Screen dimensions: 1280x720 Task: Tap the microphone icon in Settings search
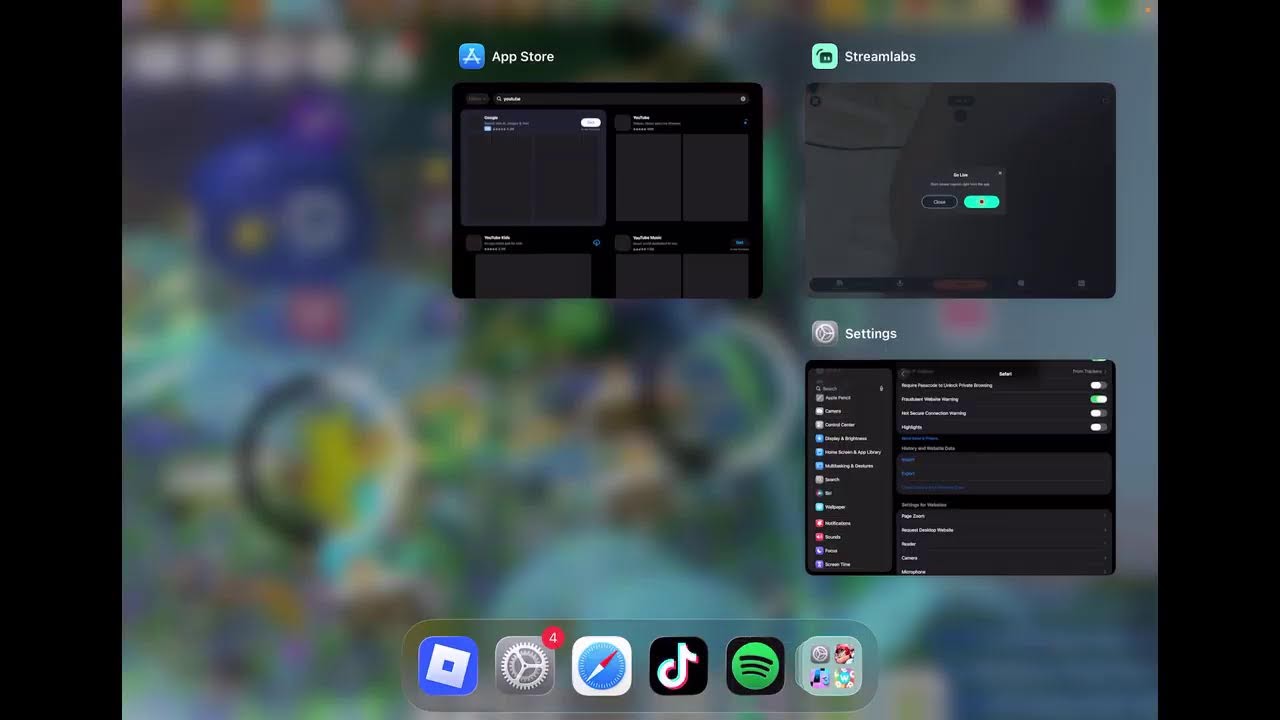[x=881, y=388]
